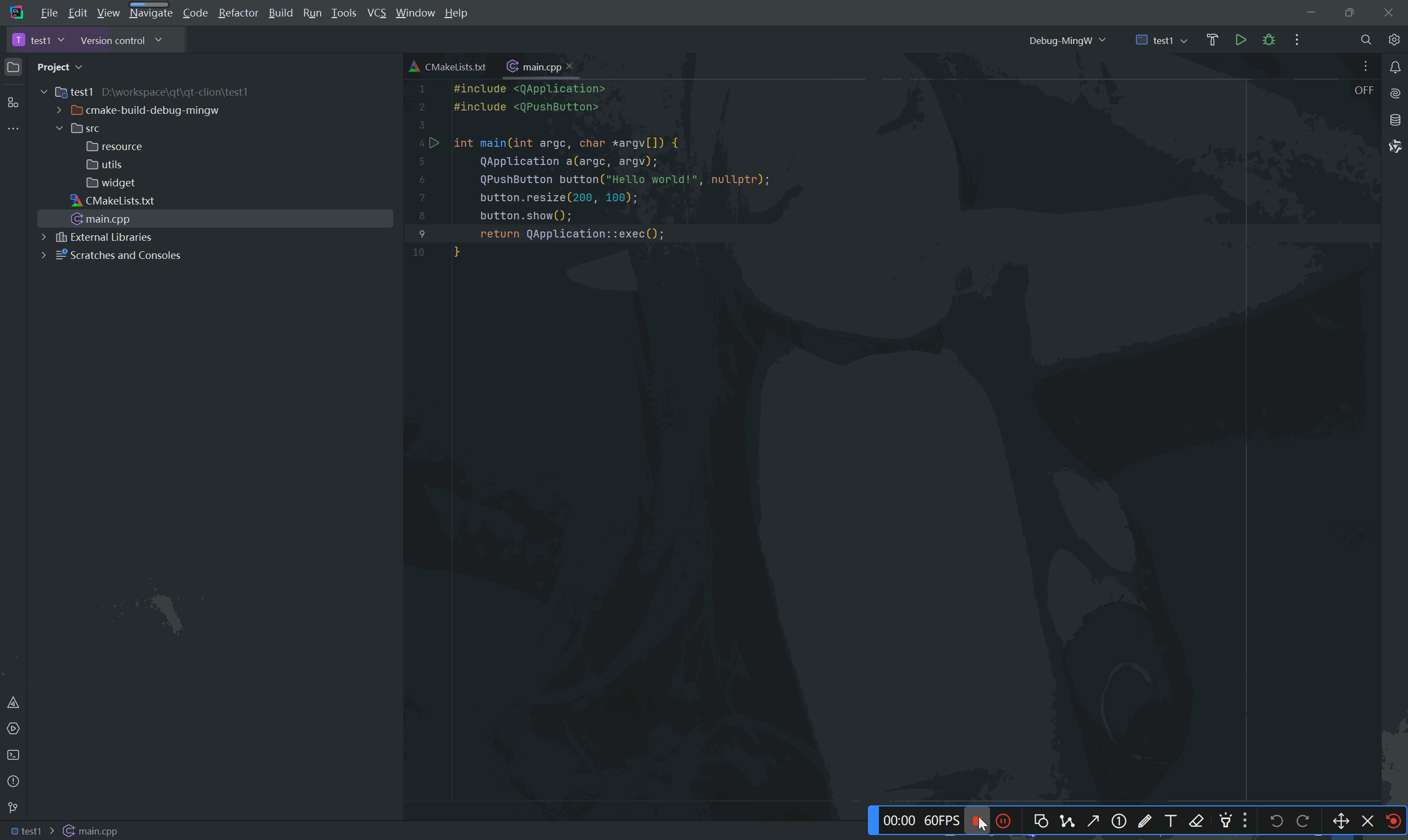
Task: Expand the cmake-build-debug-mingw folder
Action: (x=59, y=110)
